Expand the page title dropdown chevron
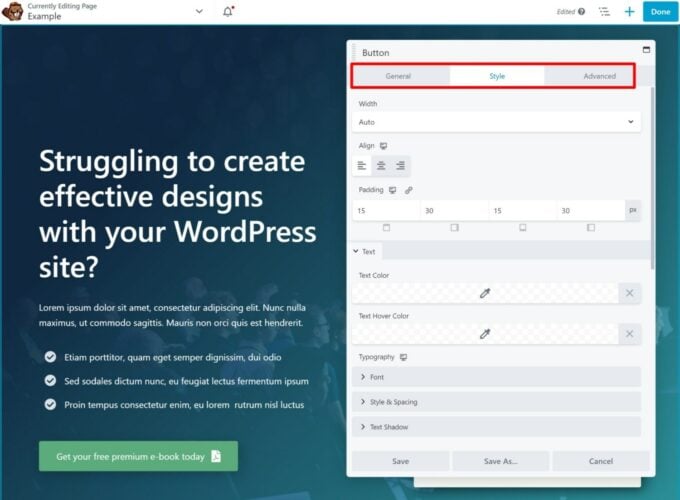 point(199,11)
